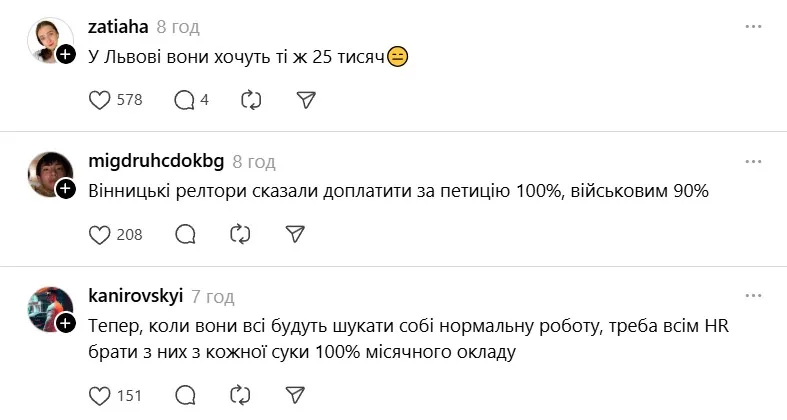Repost zatiaha's comment
Viewport: 787px width, 420px height.
pos(252,100)
